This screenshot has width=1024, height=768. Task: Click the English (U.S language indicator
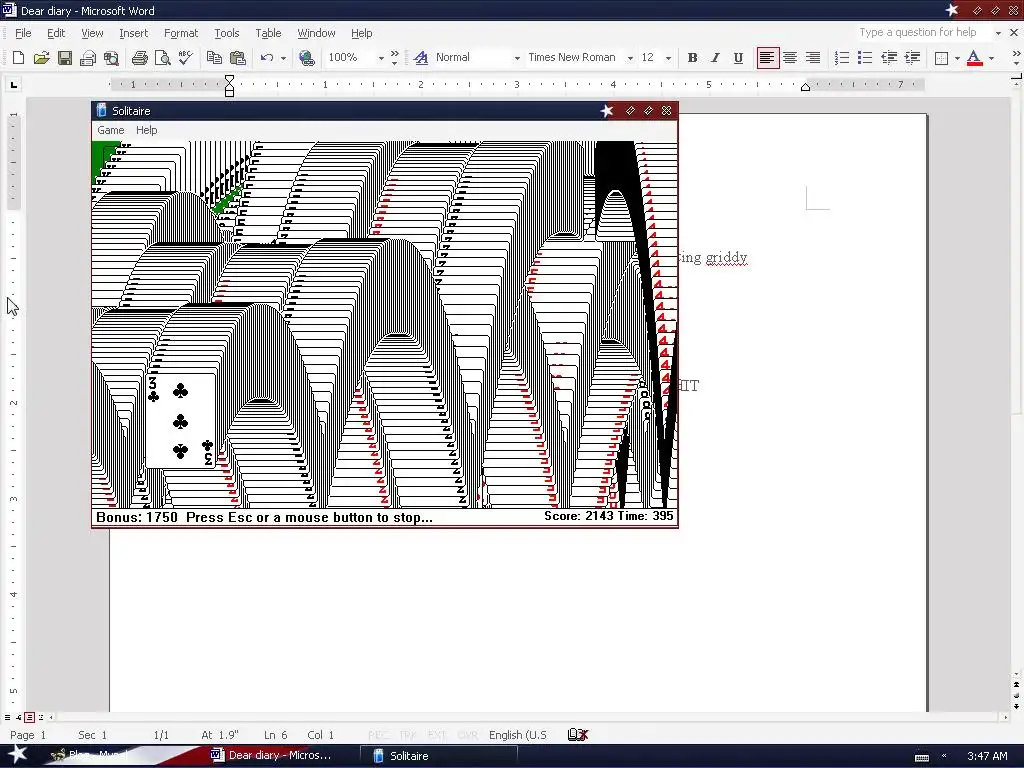tap(518, 735)
